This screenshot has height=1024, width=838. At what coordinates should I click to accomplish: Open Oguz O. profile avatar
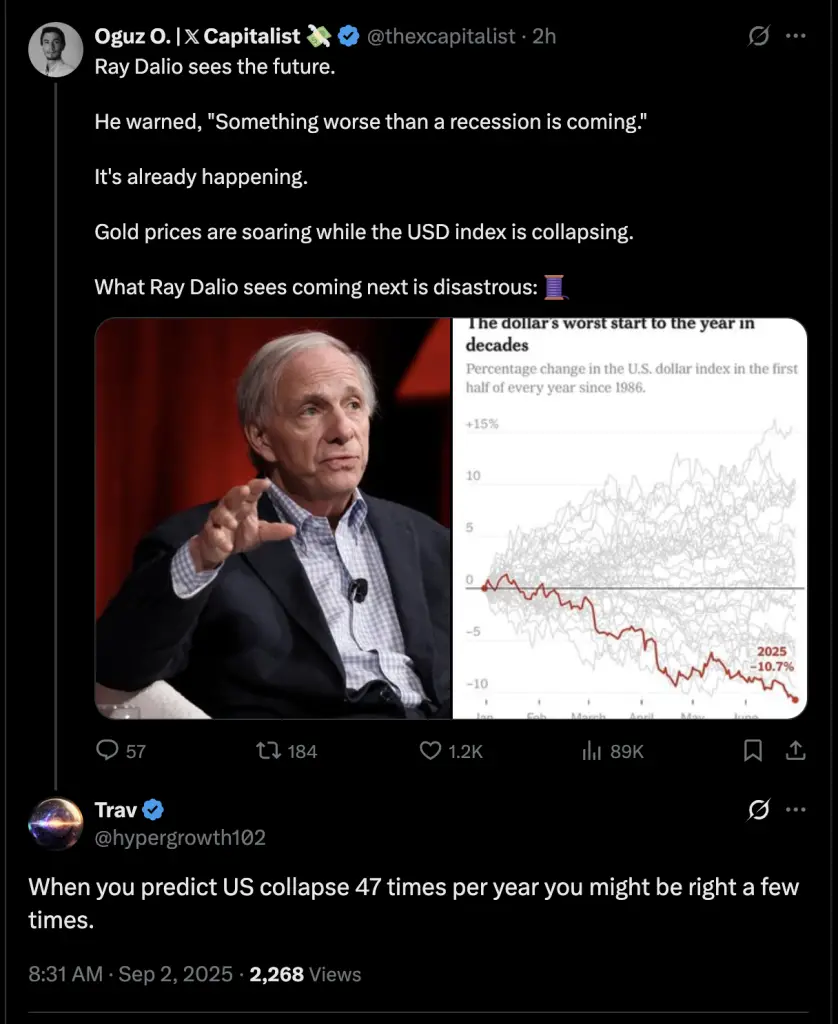56,50
